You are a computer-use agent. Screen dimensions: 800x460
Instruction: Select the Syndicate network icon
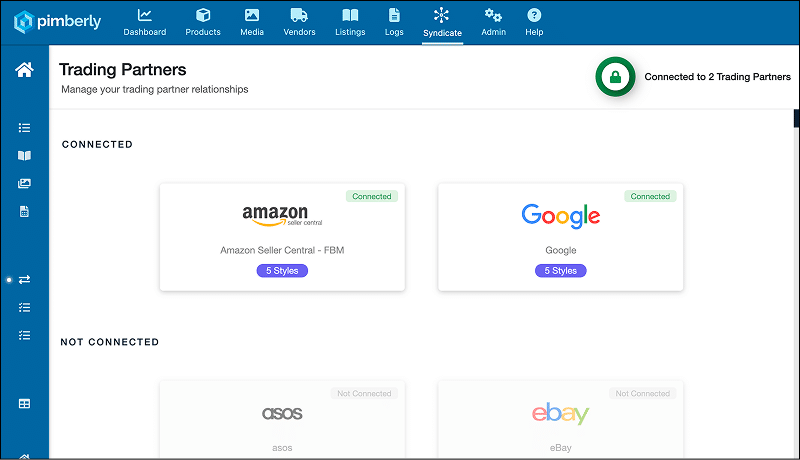tap(442, 15)
